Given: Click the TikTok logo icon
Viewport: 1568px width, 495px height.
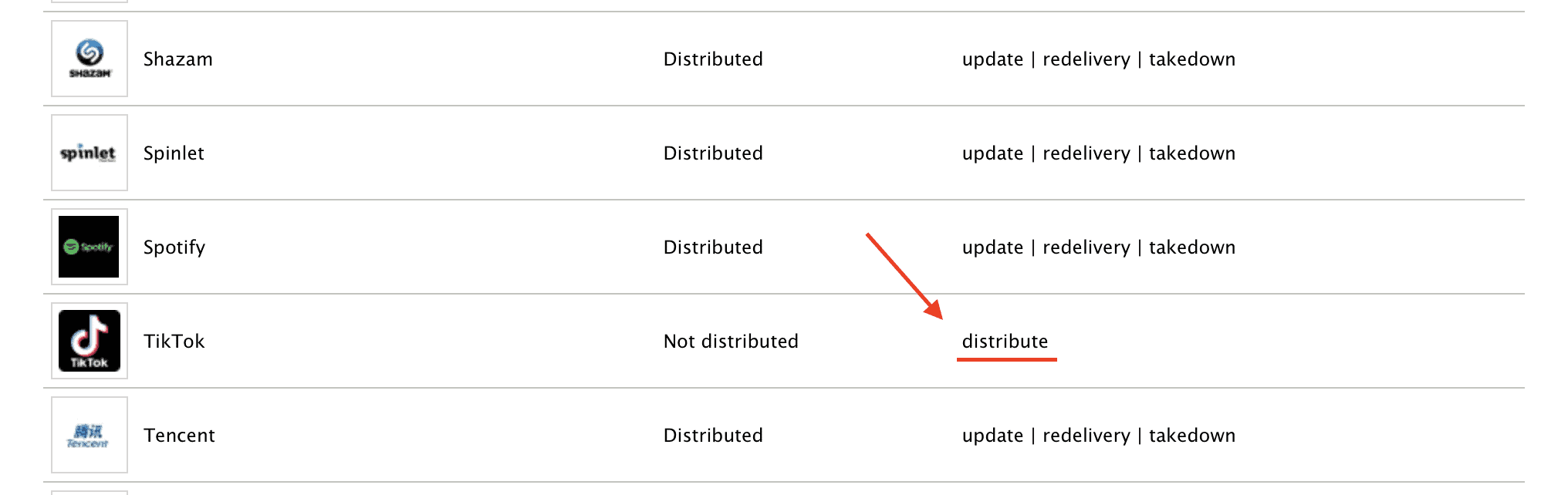Looking at the screenshot, I should click(x=90, y=341).
